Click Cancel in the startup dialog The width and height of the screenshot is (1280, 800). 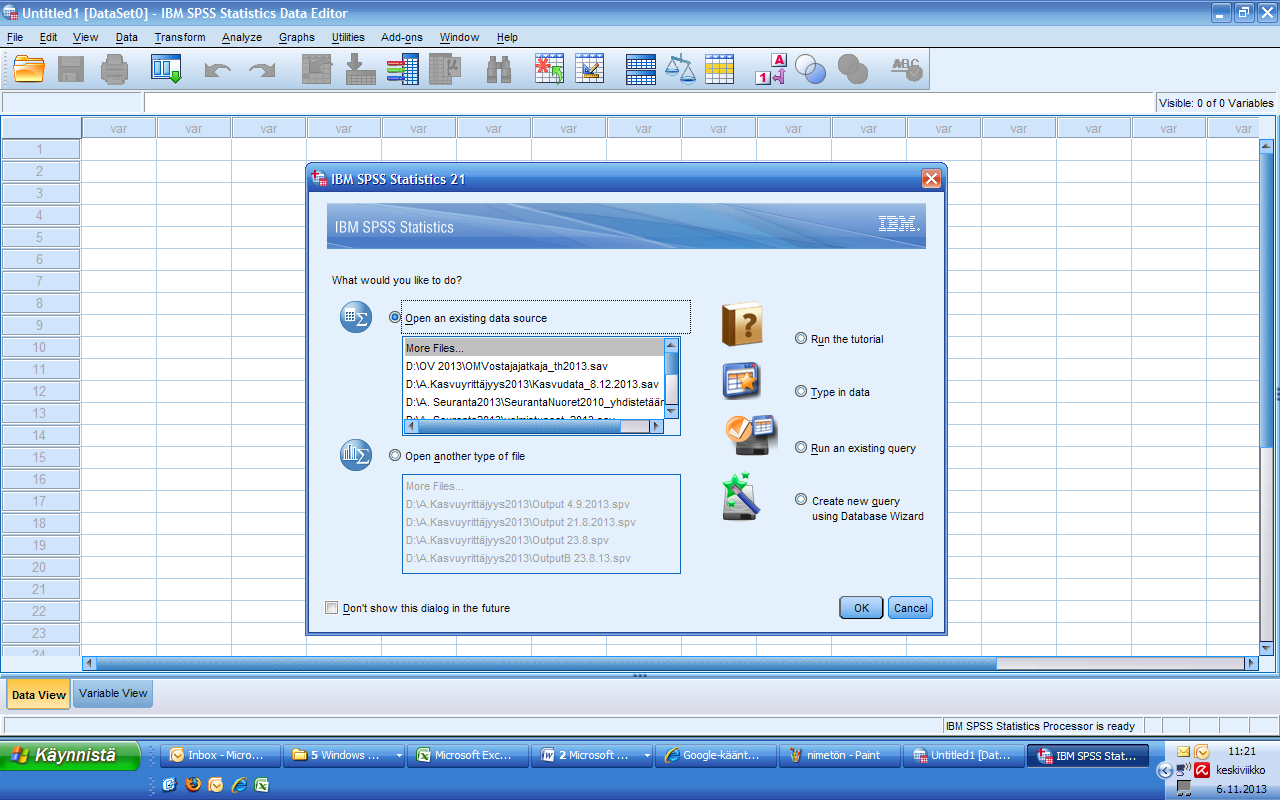click(910, 608)
